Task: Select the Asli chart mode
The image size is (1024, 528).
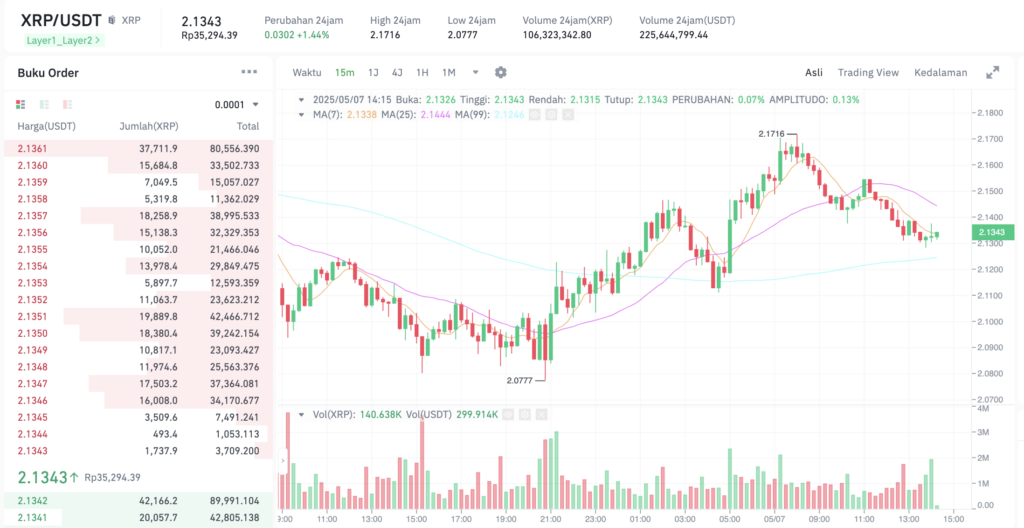Action: click(x=814, y=73)
